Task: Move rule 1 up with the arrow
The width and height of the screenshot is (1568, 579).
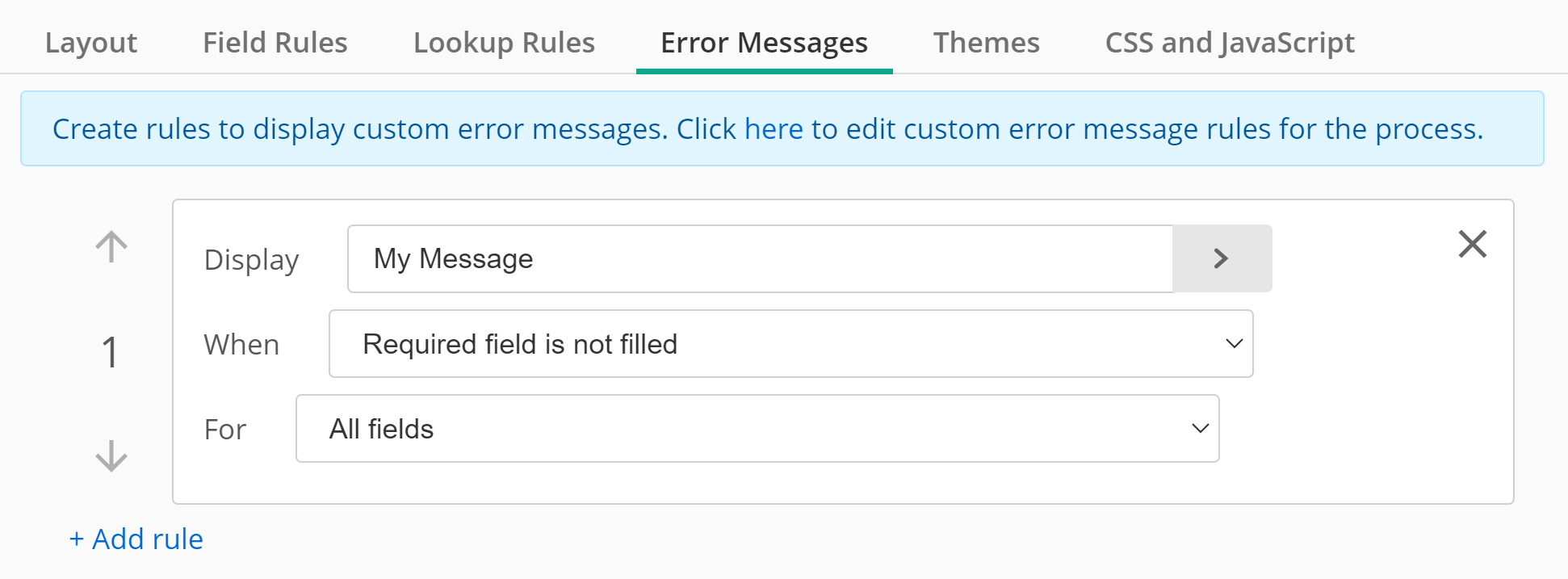Action: click(x=111, y=247)
